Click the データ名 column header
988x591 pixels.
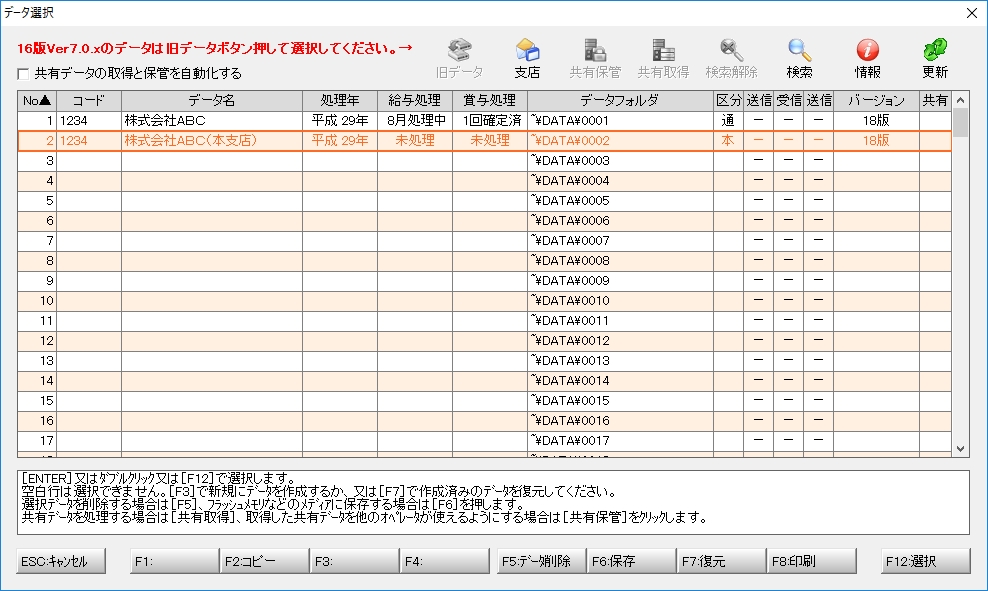tap(212, 100)
